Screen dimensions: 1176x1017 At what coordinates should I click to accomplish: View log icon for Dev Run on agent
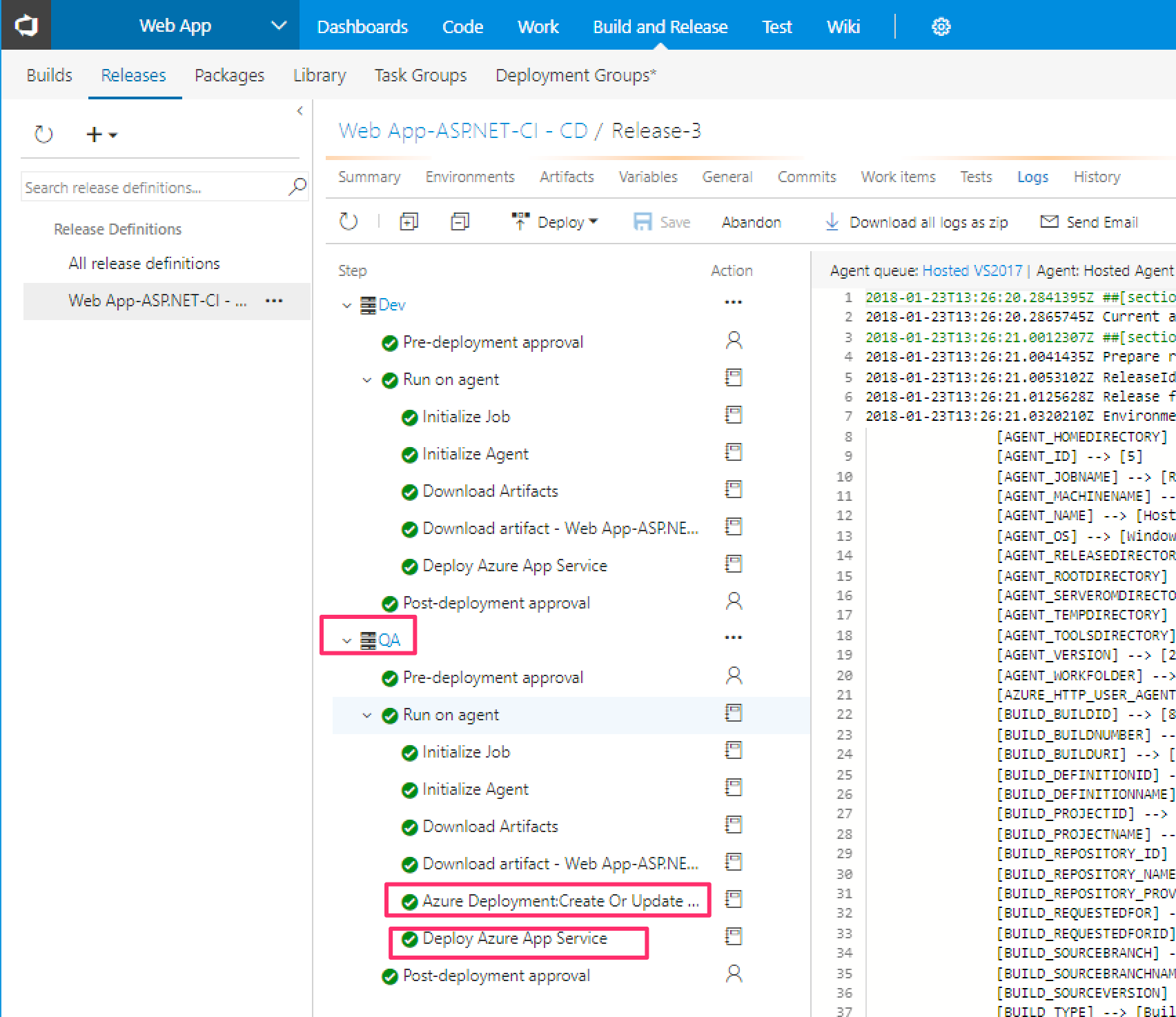point(734,377)
